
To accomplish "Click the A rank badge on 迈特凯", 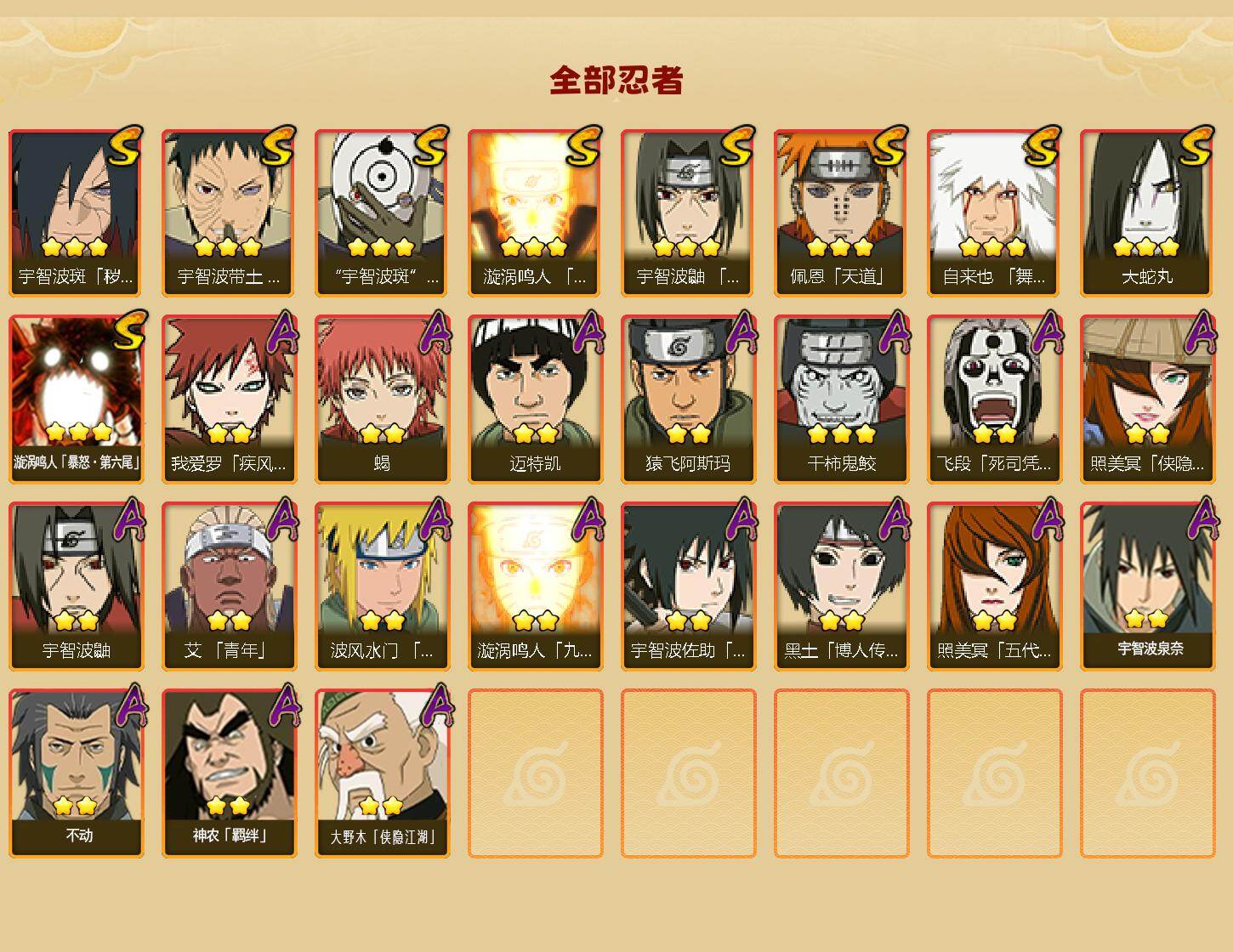I will tap(588, 332).
